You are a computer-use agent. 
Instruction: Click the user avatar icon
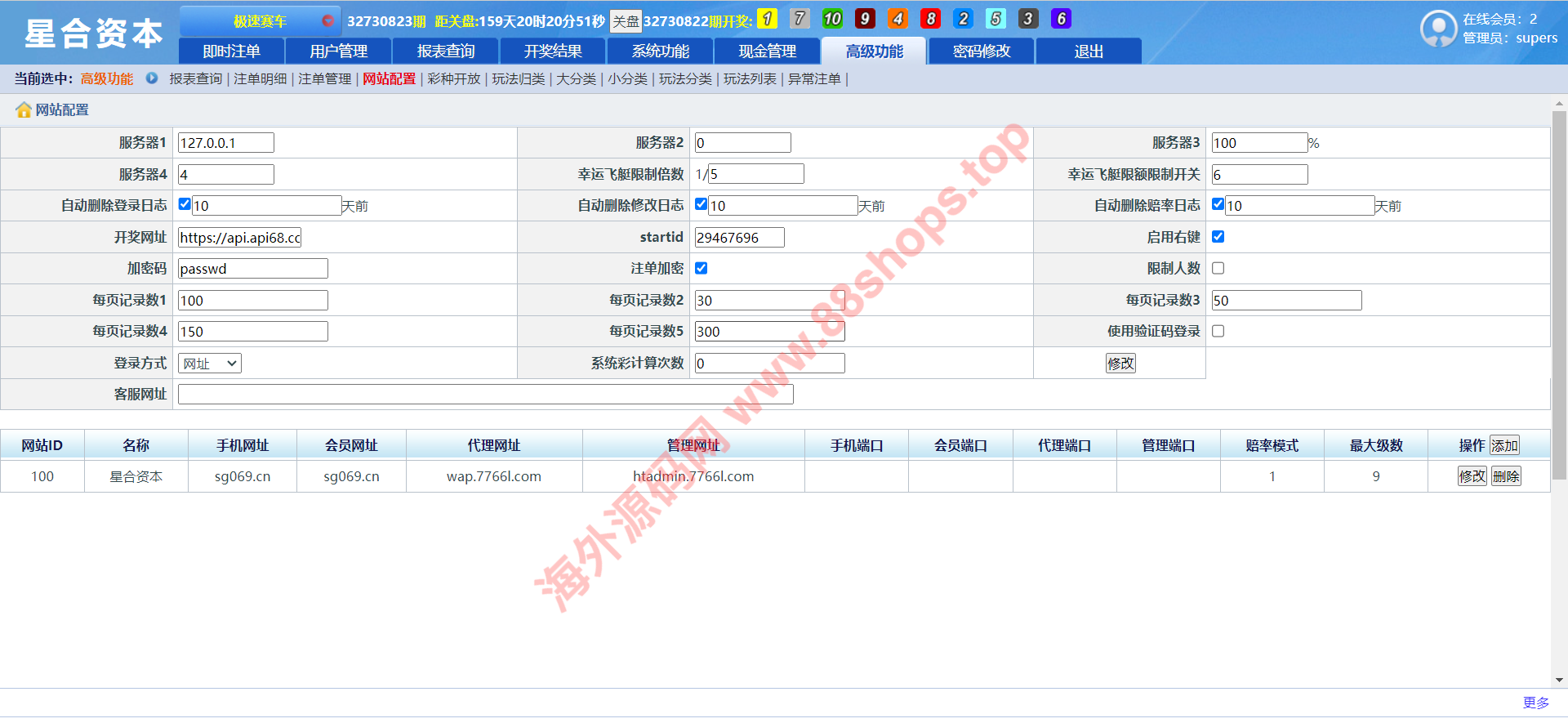coord(1438,29)
